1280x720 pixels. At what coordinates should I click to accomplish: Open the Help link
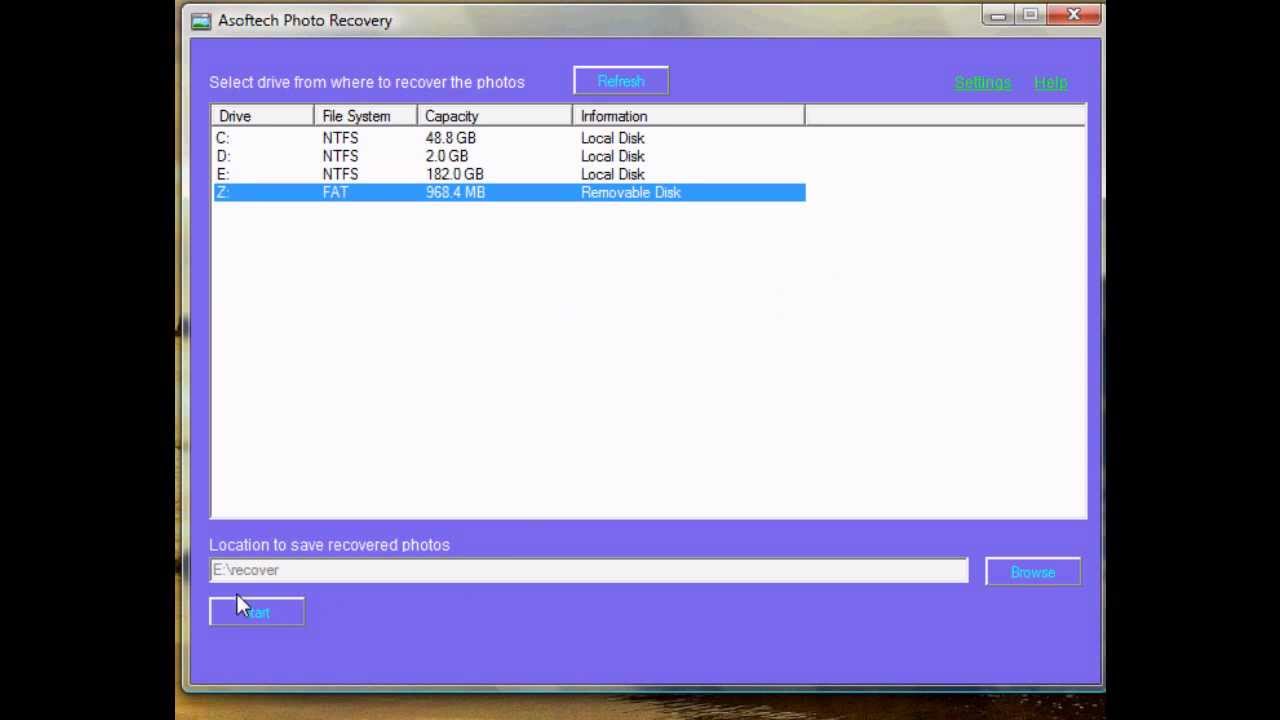[x=1050, y=82]
